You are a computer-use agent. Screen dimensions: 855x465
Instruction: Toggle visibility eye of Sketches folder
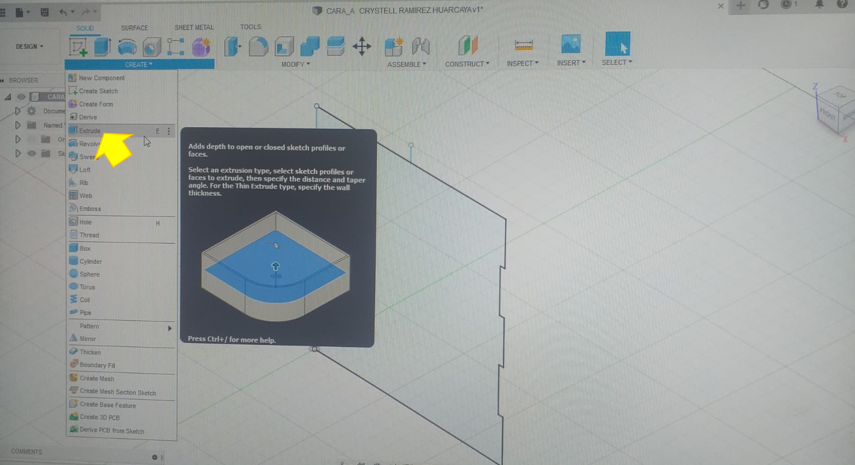pos(32,154)
